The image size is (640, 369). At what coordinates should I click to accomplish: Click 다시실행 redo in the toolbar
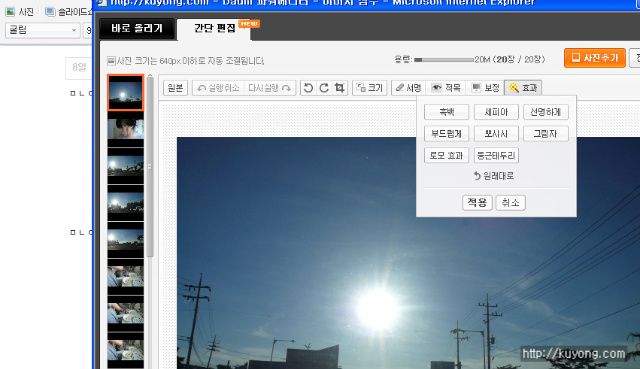point(269,88)
